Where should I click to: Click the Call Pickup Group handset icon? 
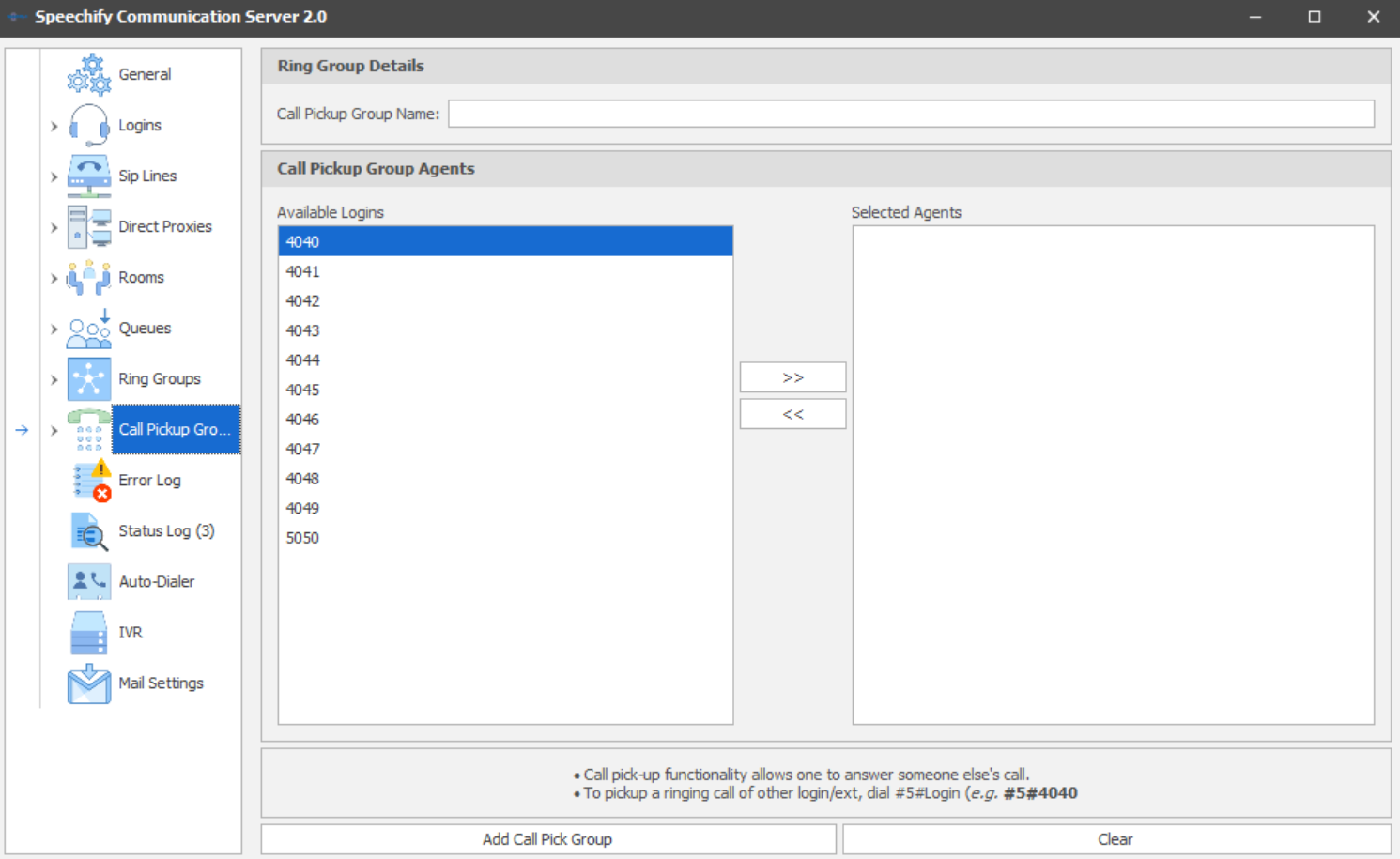[x=89, y=429]
